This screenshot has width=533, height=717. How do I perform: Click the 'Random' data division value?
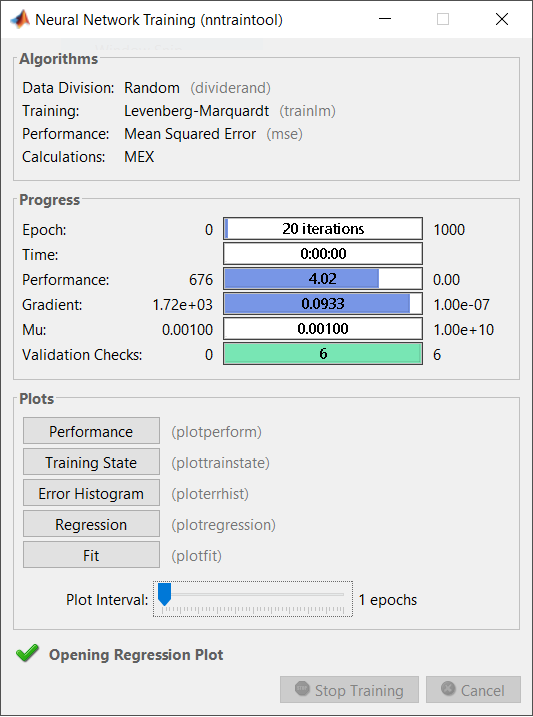click(152, 88)
